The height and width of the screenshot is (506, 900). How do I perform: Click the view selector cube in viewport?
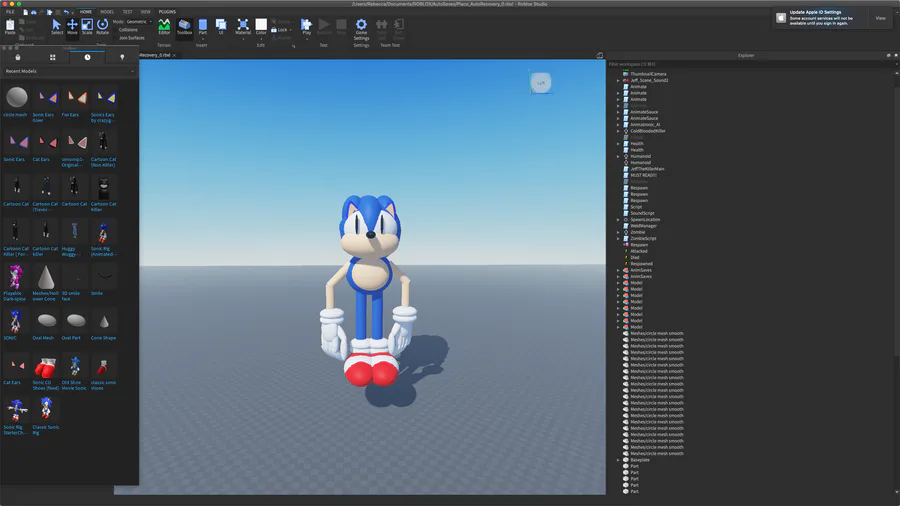[540, 83]
